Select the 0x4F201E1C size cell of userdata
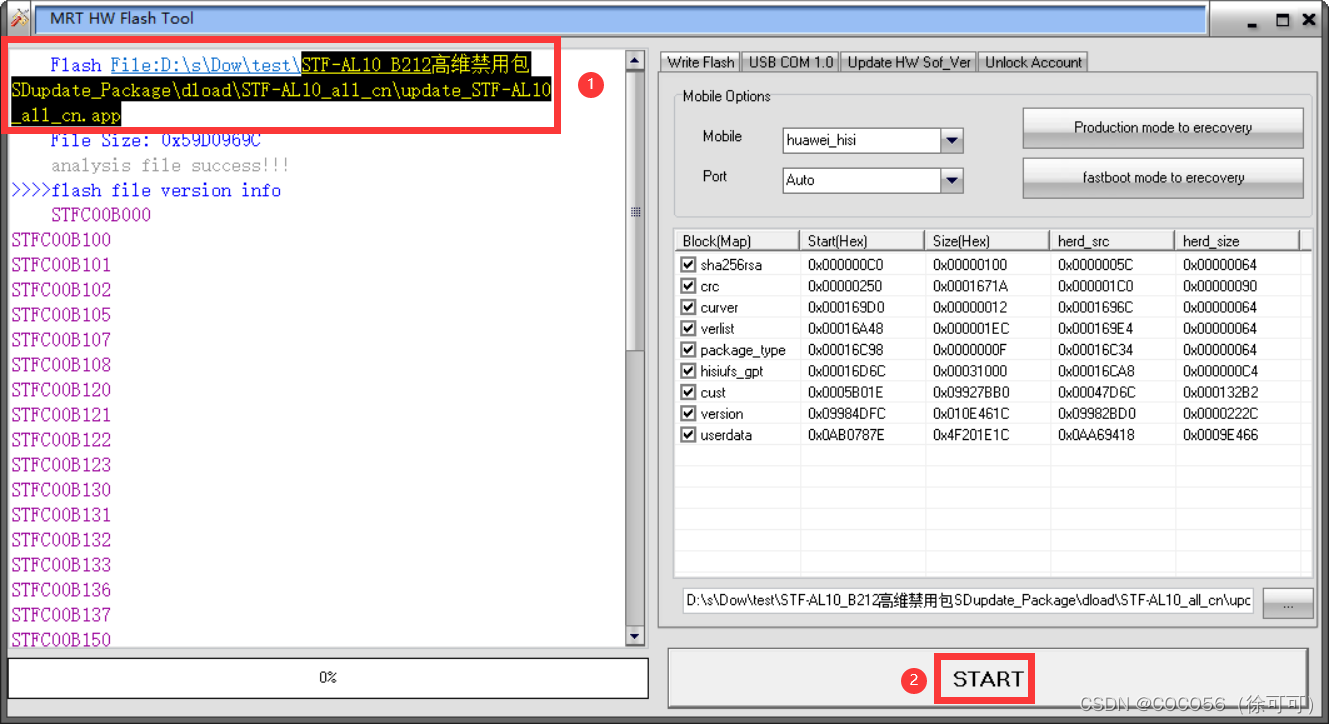 [970, 435]
